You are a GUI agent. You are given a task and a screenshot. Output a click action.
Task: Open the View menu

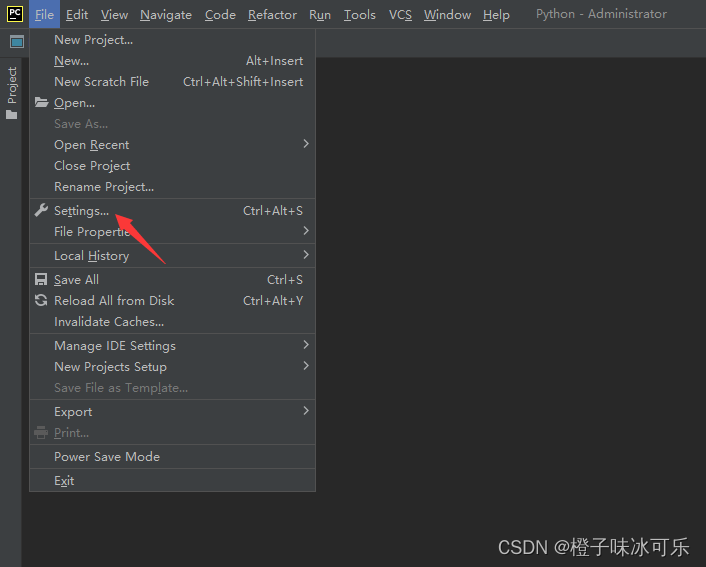pos(114,14)
